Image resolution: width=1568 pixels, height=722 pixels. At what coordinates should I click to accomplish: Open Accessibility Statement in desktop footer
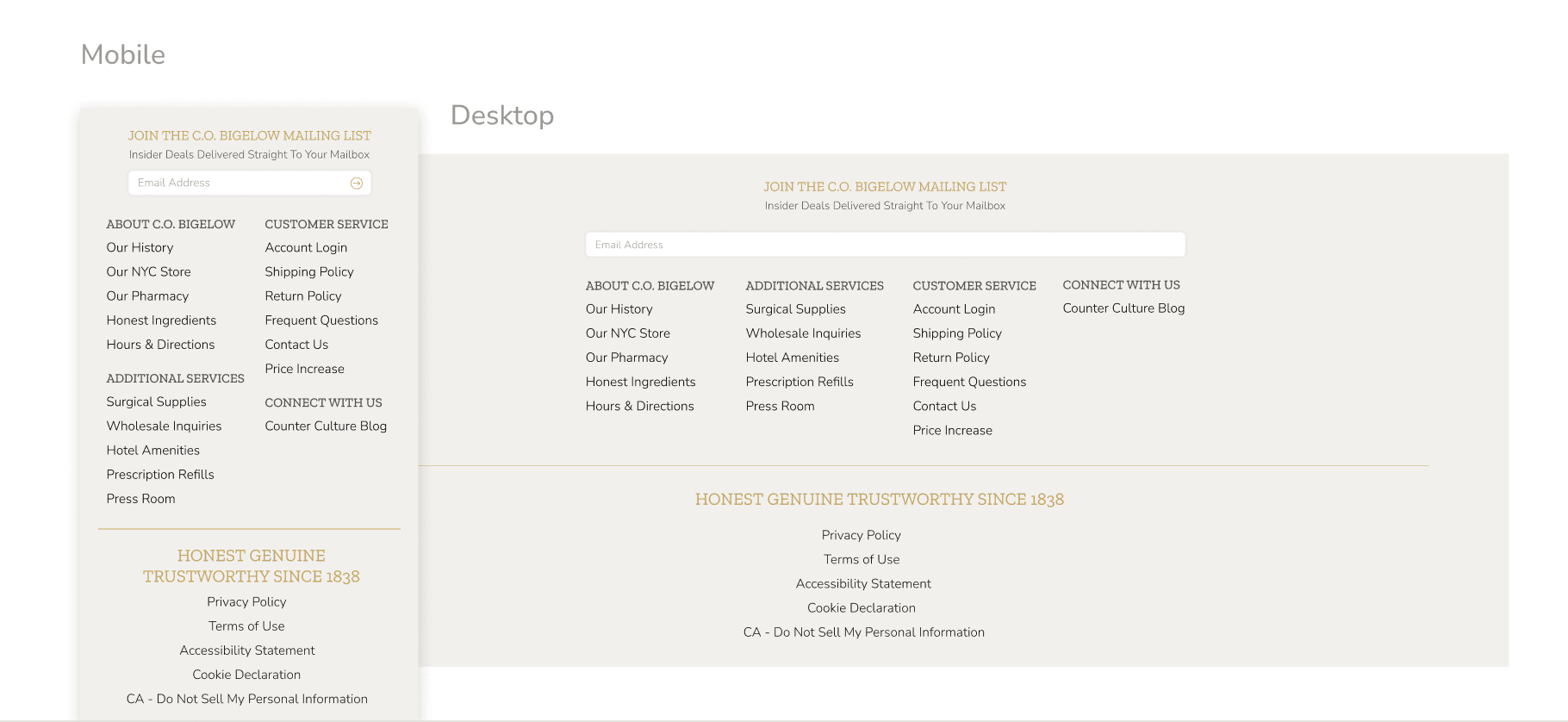[863, 582]
